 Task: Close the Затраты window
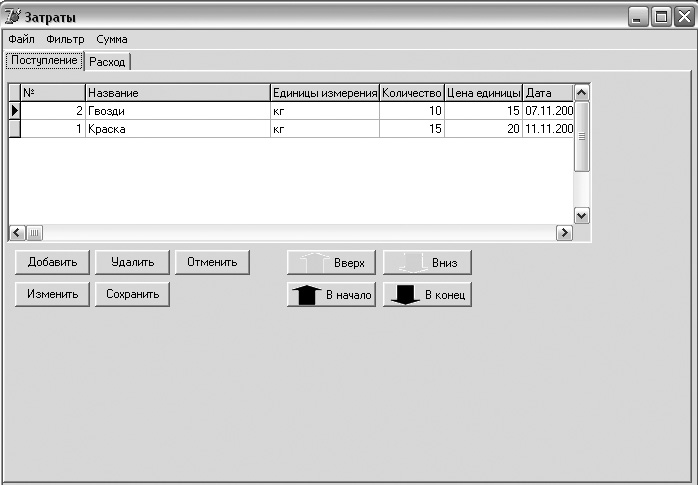[684, 17]
